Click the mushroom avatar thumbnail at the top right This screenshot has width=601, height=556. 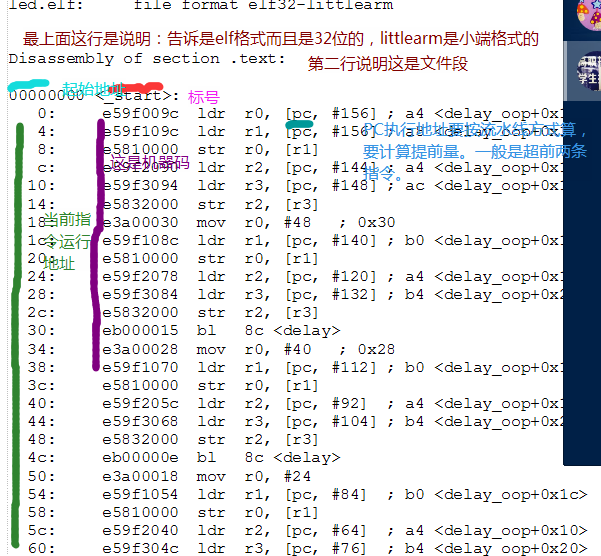pyautogui.click(x=589, y=14)
